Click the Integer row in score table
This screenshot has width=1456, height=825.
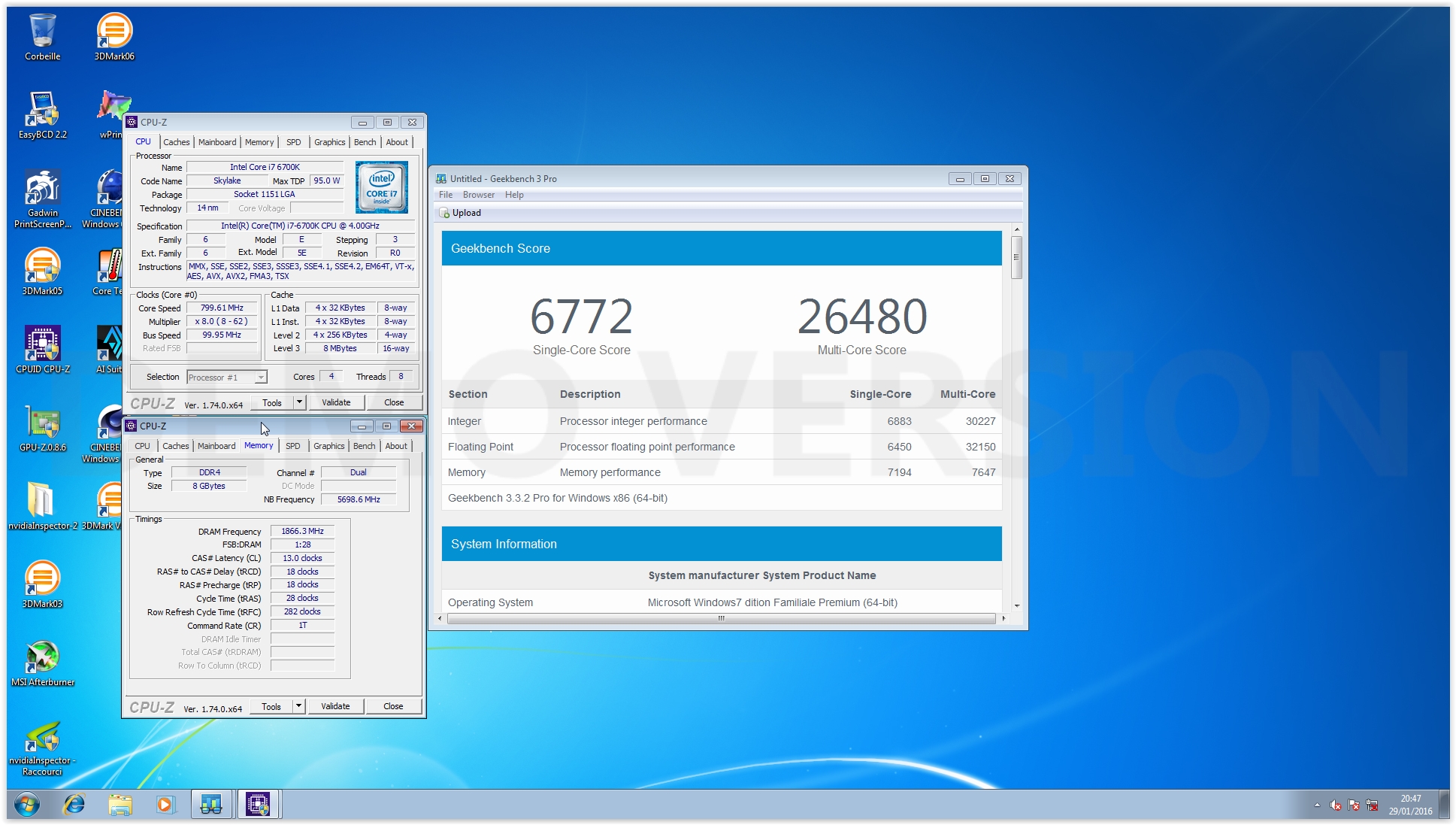point(722,421)
